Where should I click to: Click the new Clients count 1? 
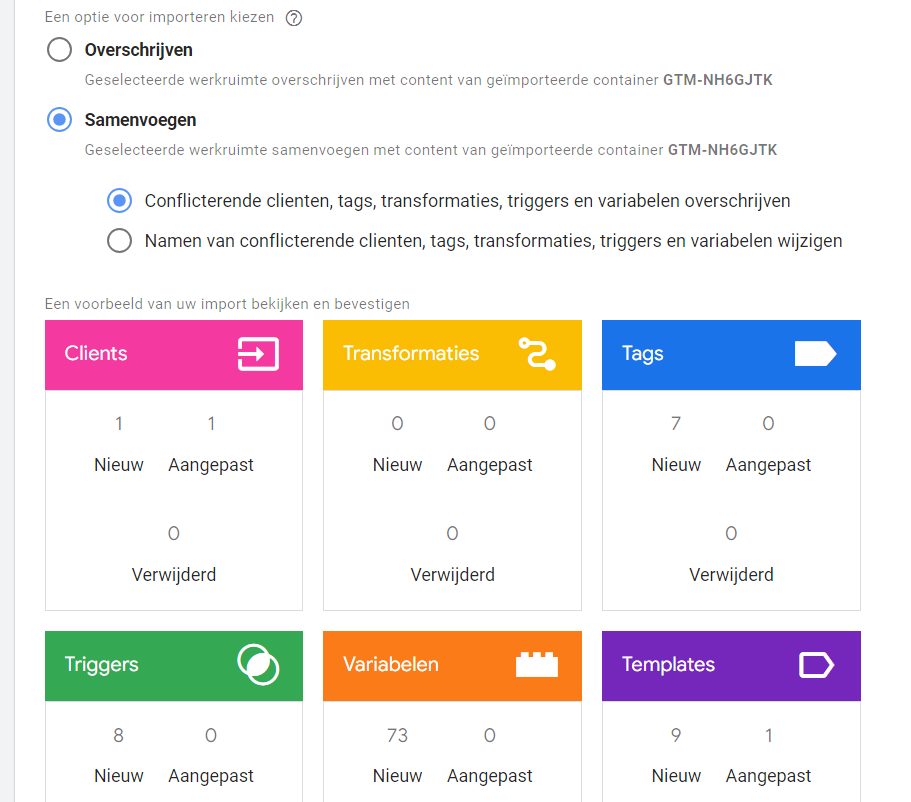point(119,424)
